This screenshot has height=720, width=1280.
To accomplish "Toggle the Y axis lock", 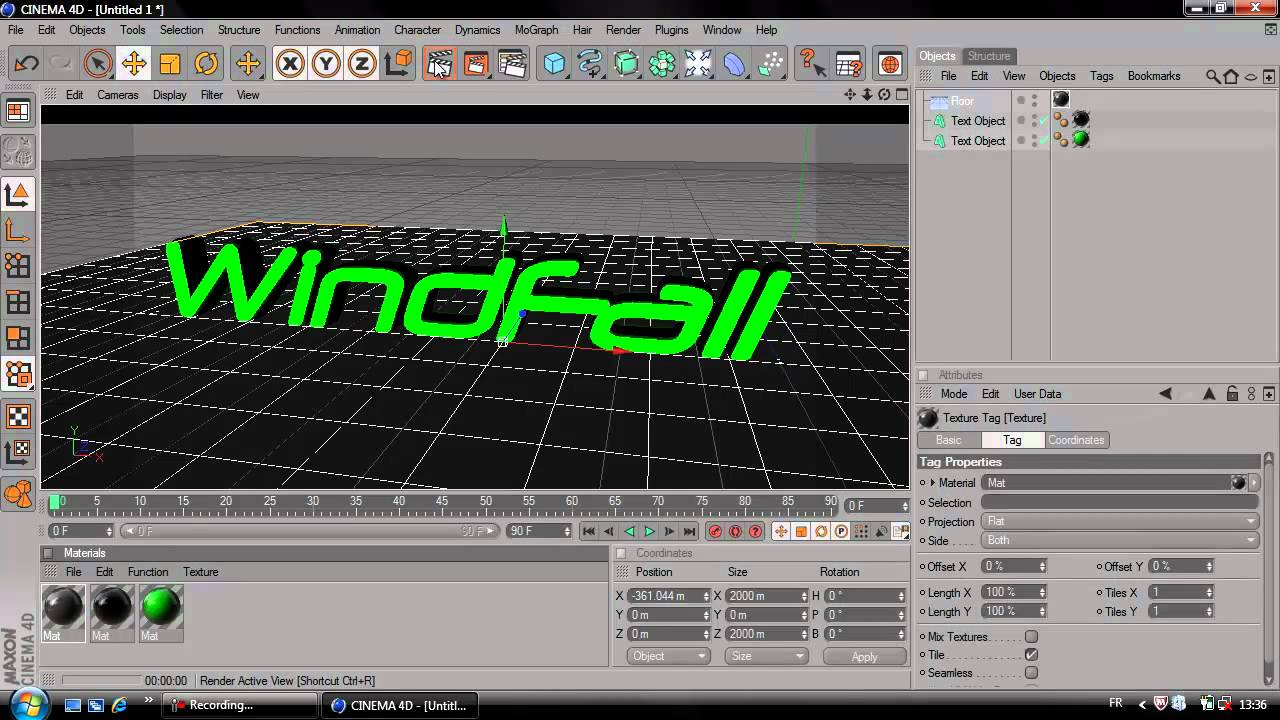I will coord(326,65).
